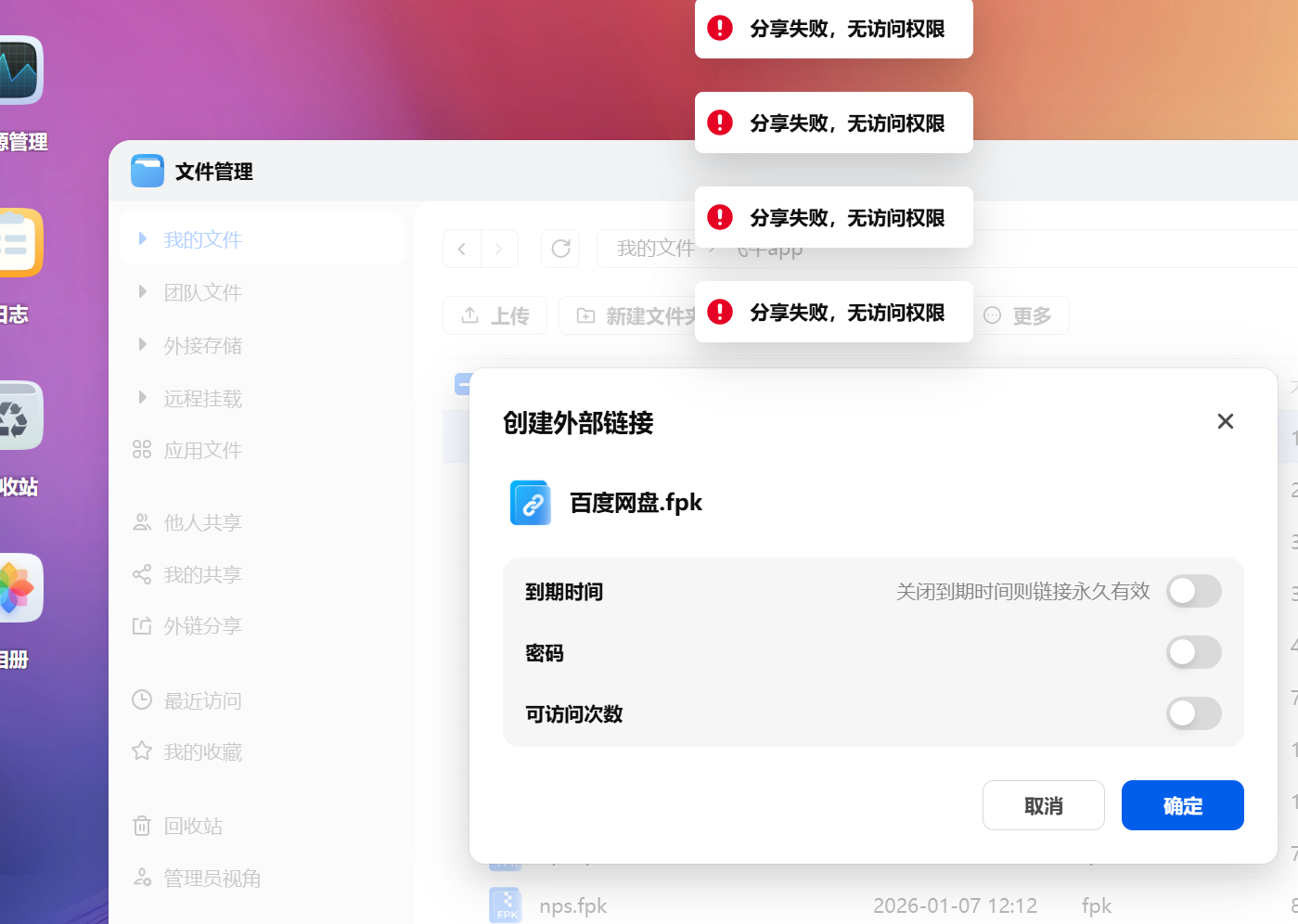
Task: Turn on the 密码 password switch
Action: [1194, 652]
